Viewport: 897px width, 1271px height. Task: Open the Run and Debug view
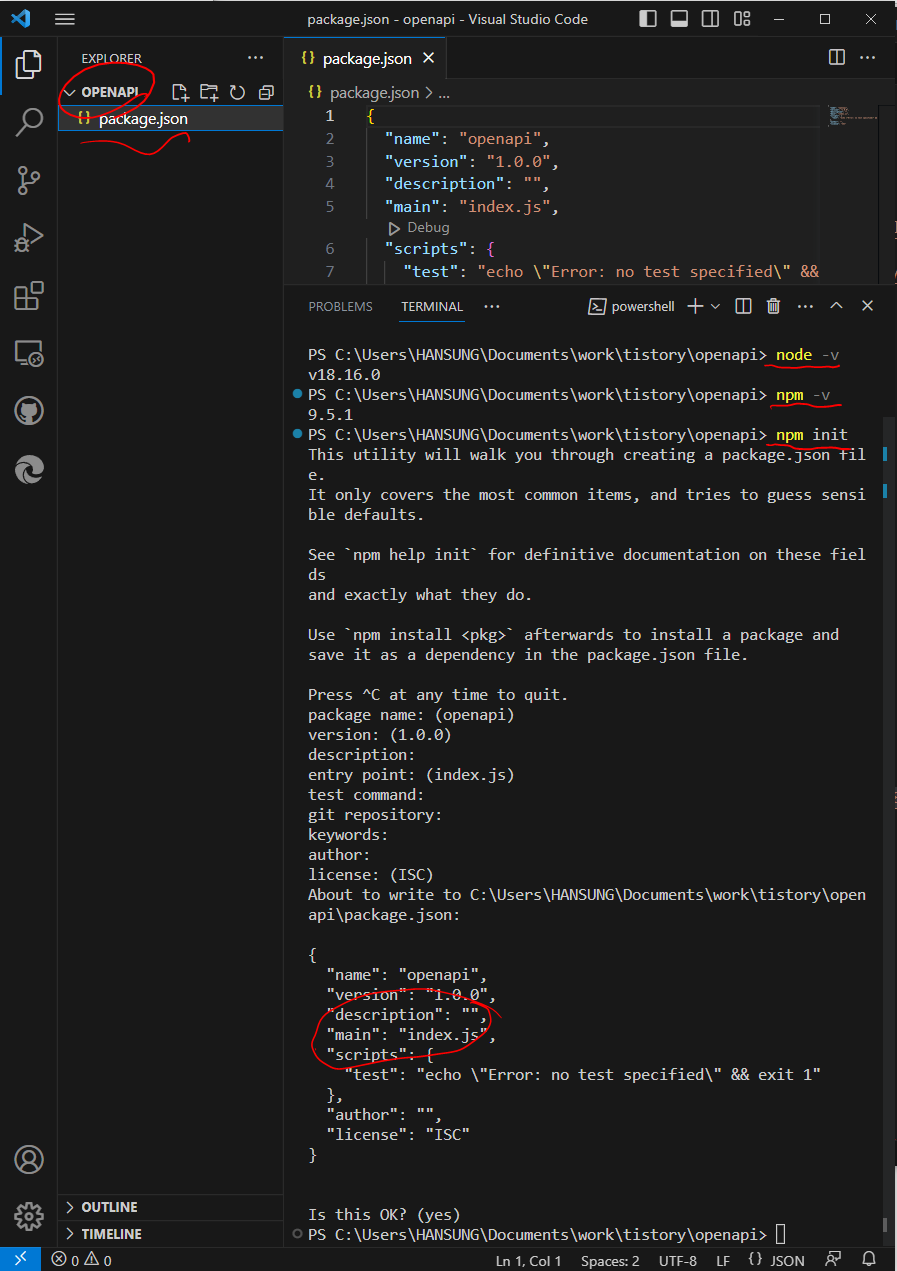point(29,238)
